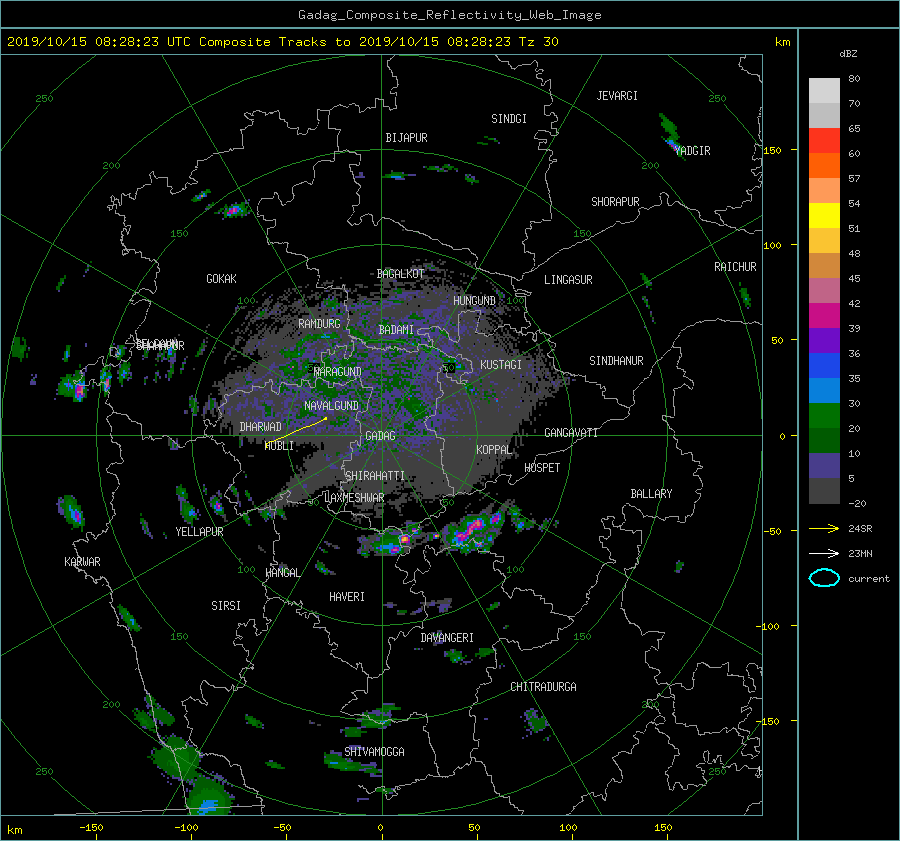Select the grey 80 dBZ color swatch
This screenshot has width=900, height=841.
point(824,91)
